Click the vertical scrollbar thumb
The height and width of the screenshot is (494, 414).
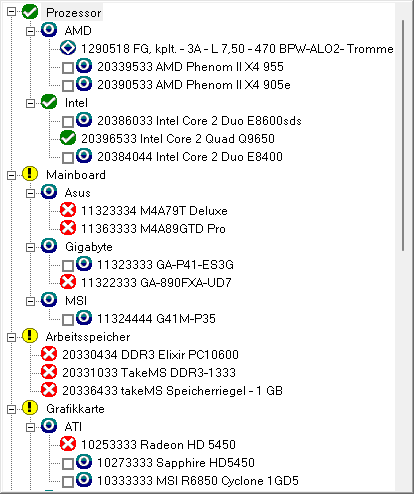(403, 136)
